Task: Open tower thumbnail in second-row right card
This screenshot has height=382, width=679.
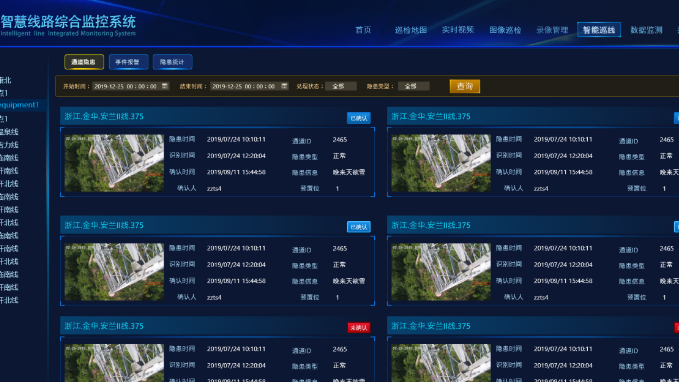Action: [441, 272]
